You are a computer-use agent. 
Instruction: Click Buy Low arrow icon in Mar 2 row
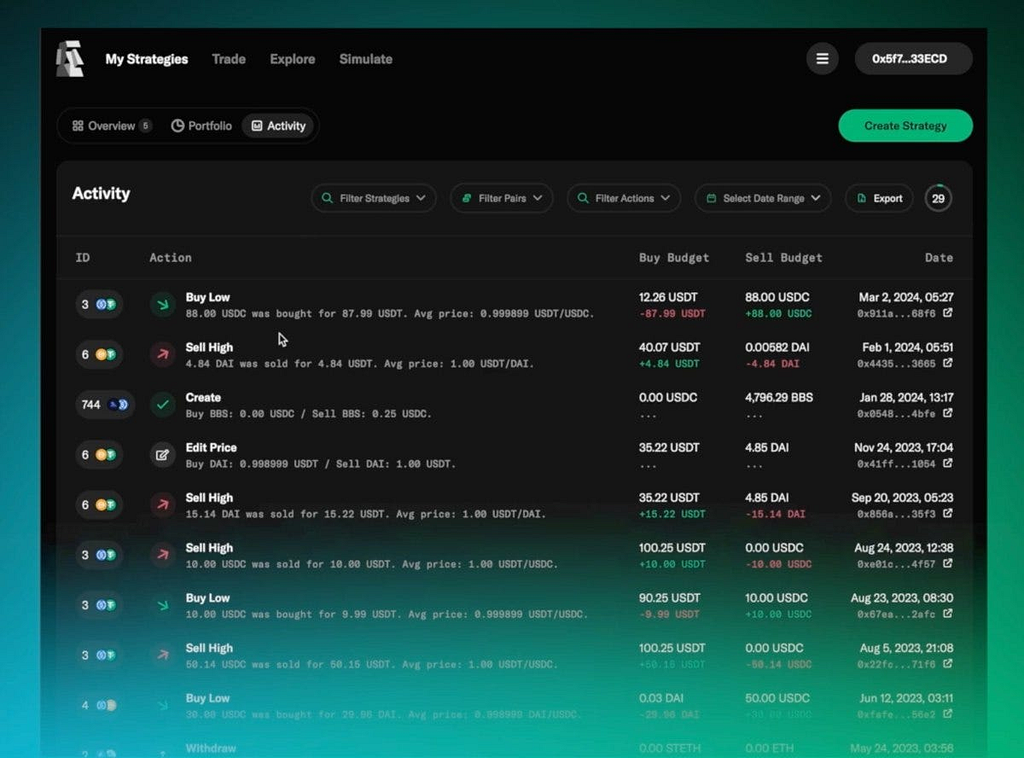[x=163, y=304]
